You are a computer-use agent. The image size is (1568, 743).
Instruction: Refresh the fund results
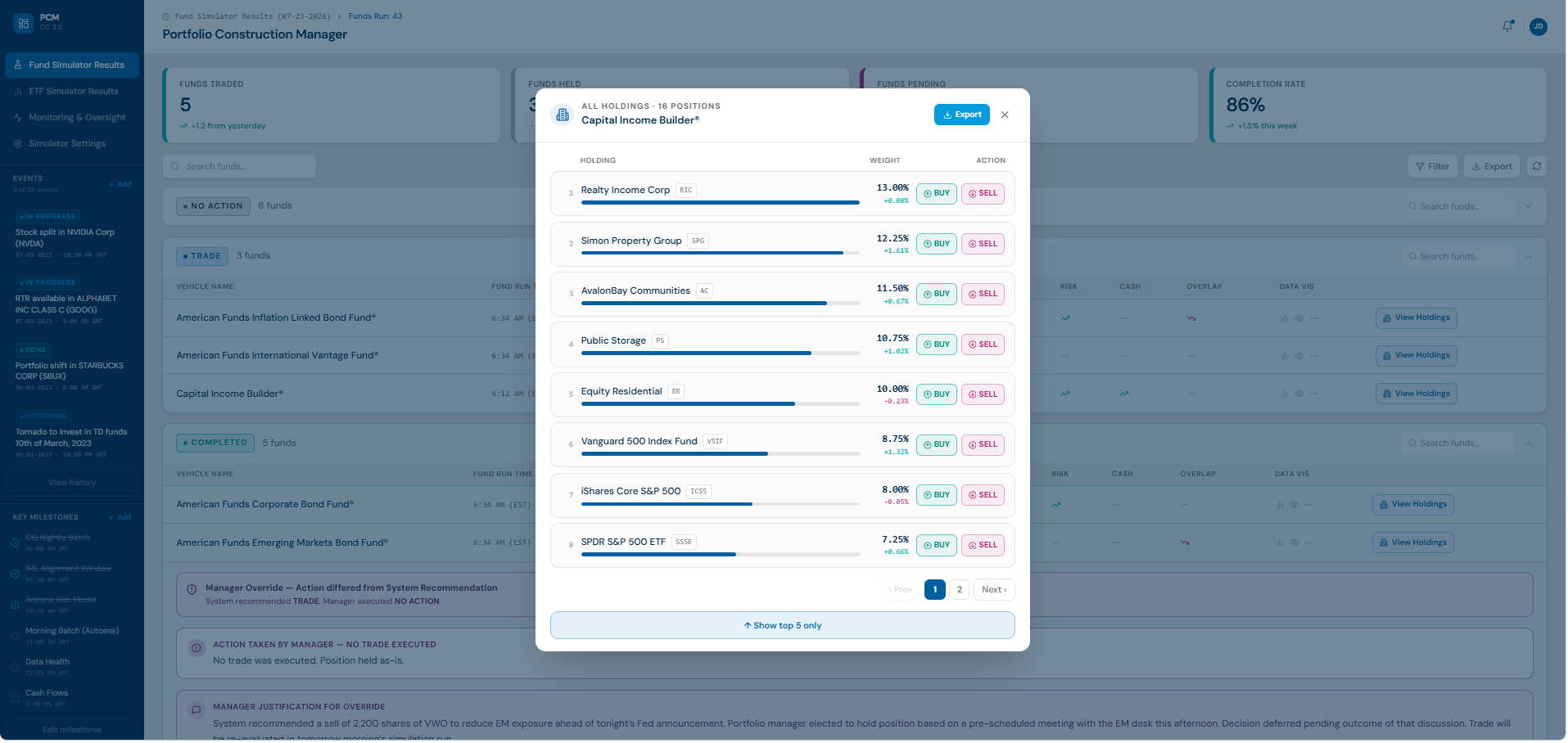[1537, 167]
